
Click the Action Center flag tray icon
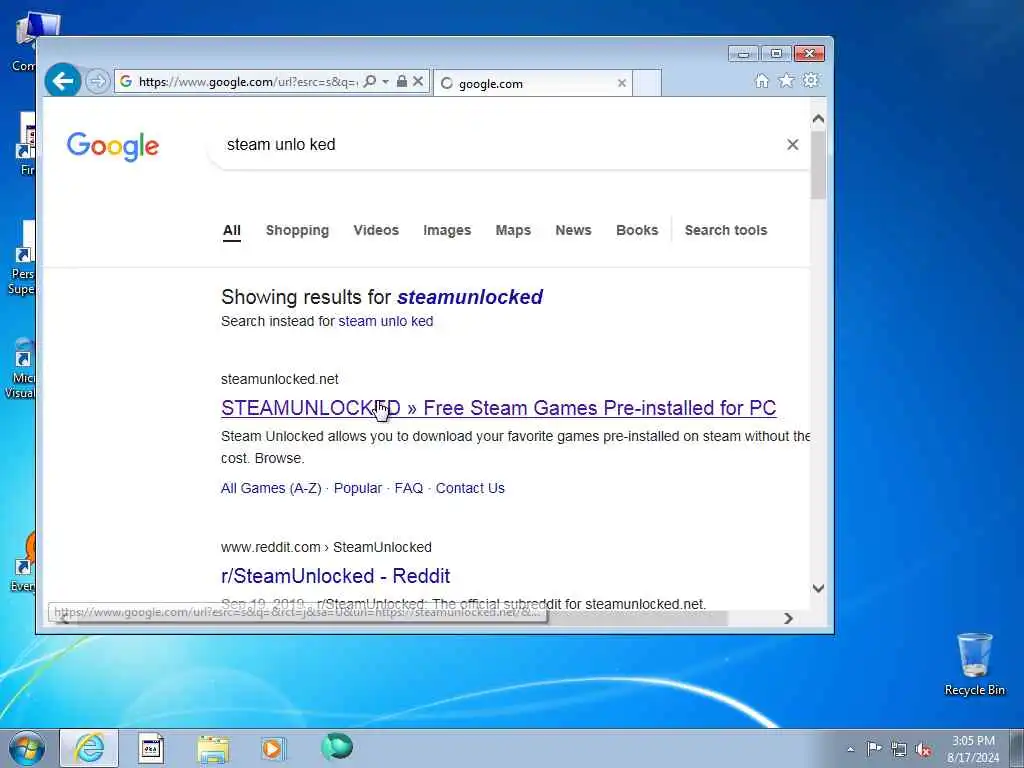point(874,748)
